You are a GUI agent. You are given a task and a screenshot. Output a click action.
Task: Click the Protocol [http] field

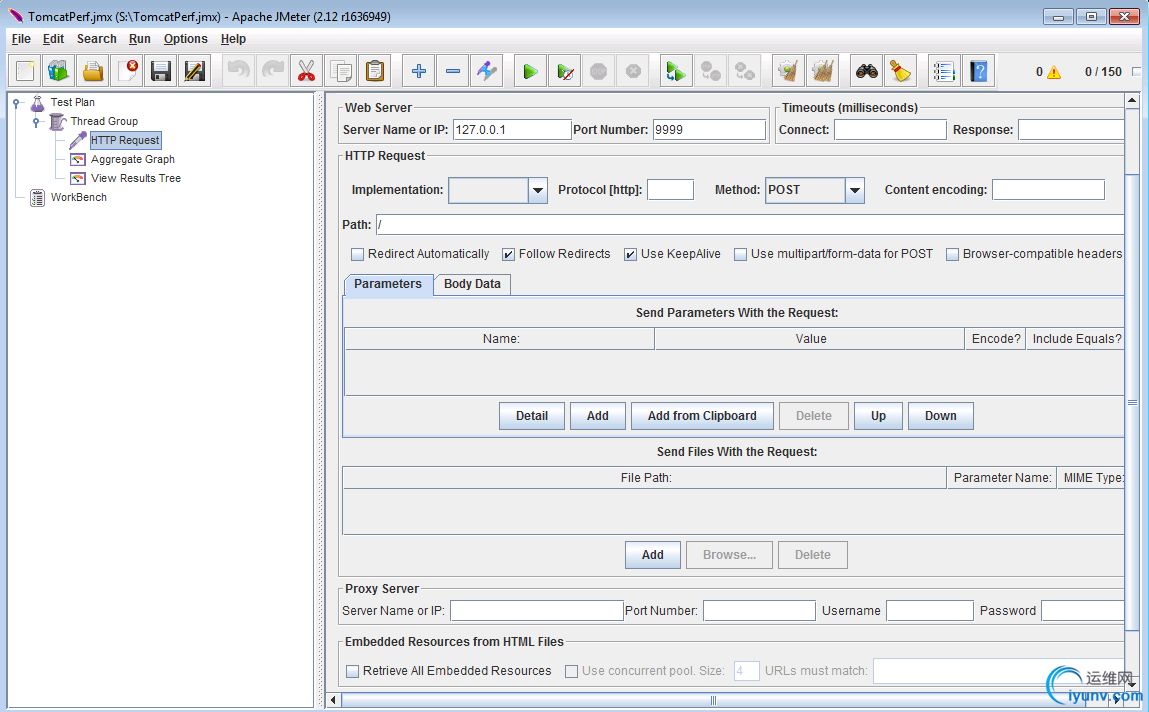pyautogui.click(x=670, y=190)
